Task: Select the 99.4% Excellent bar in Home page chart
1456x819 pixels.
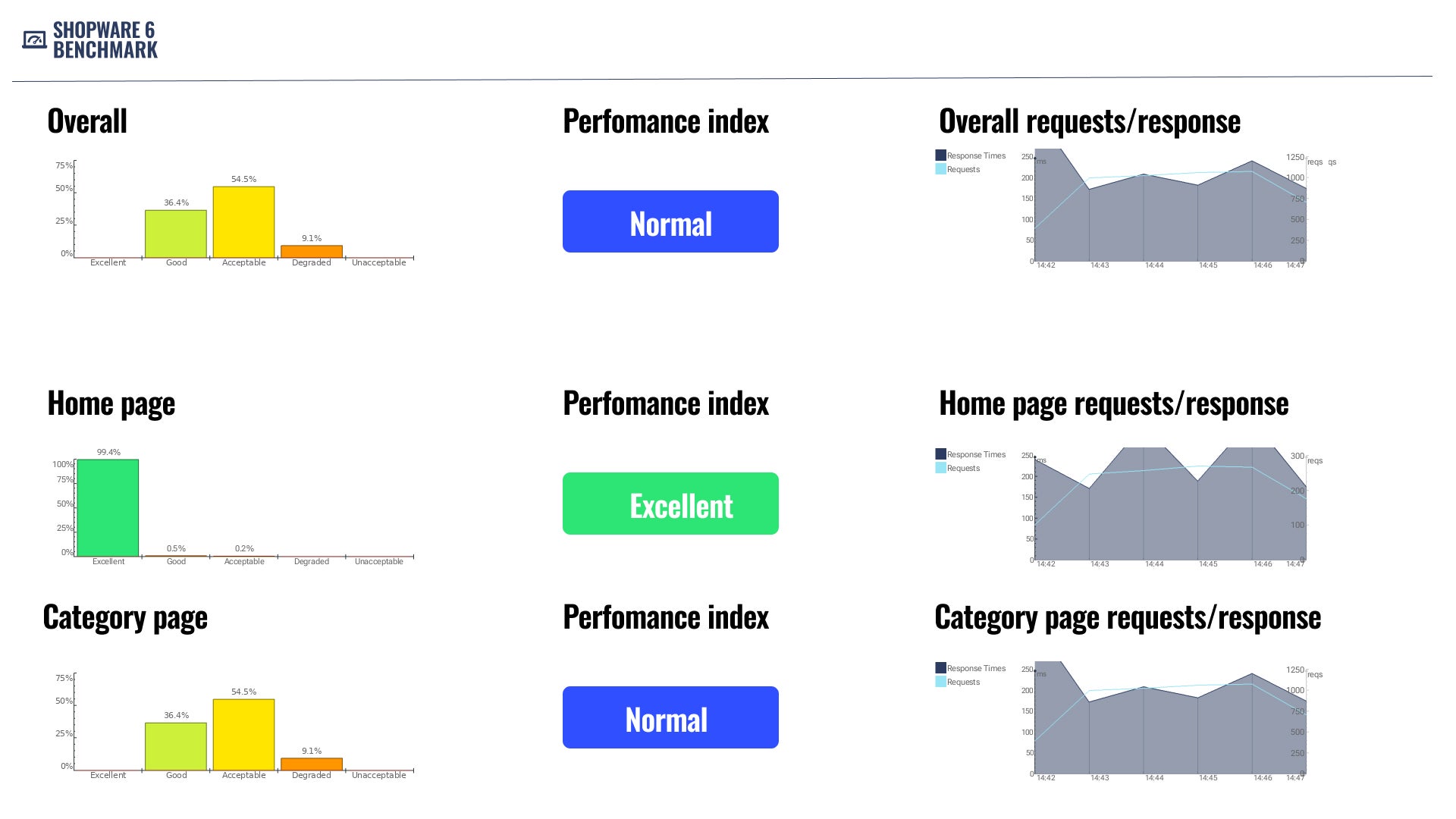Action: point(108,508)
